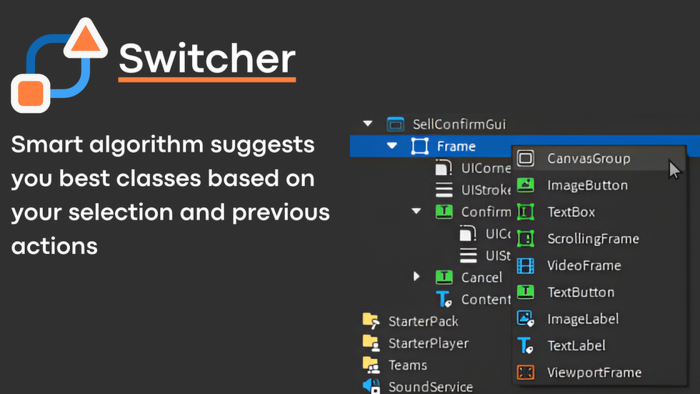
Task: Expand the Cancel tree node
Action: tap(417, 277)
